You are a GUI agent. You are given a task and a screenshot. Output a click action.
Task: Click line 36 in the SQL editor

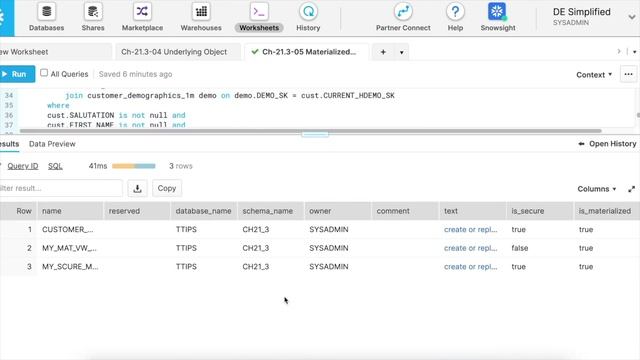pos(116,115)
